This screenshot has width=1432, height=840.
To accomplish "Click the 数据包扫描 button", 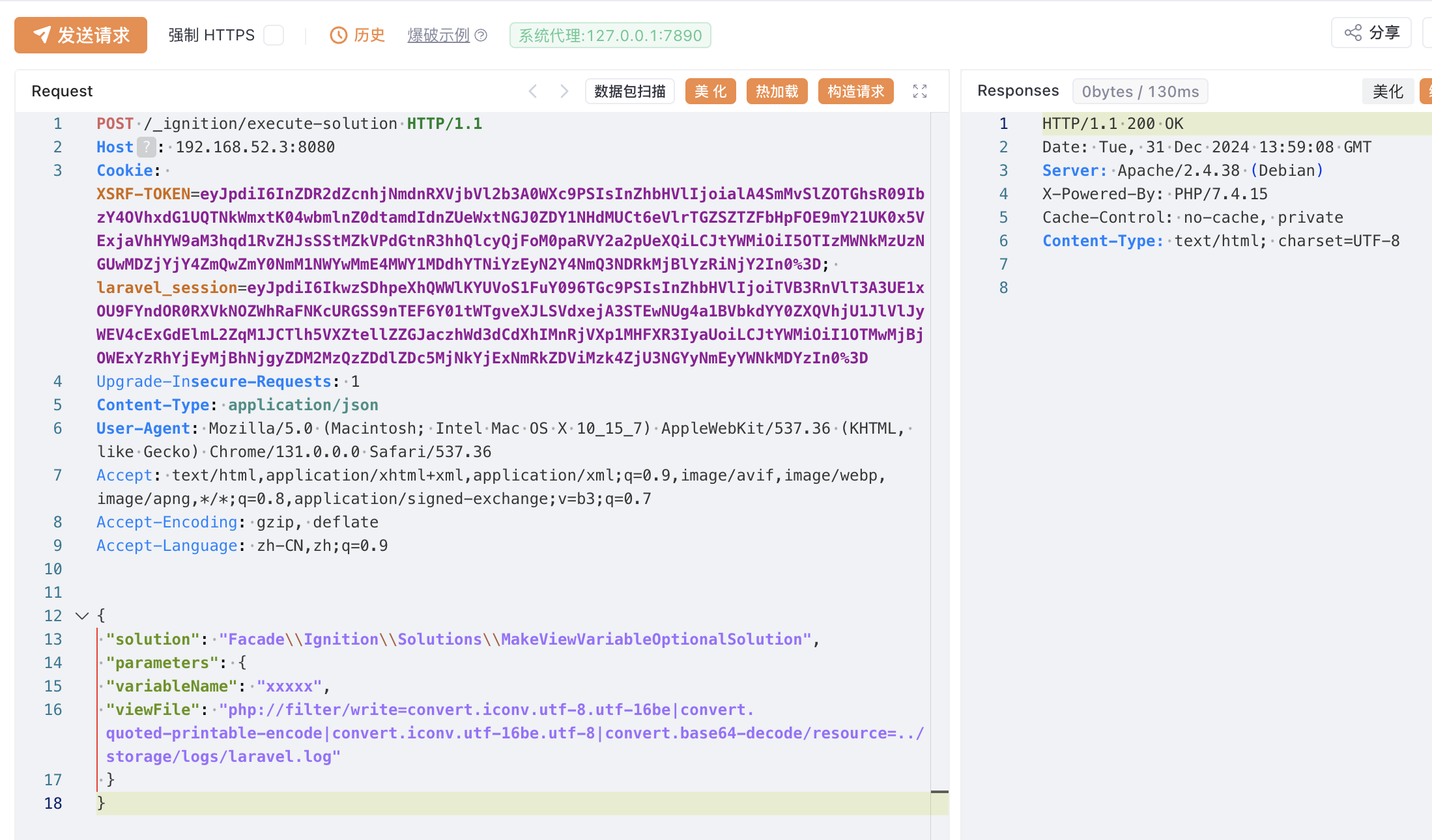I will pos(629,91).
